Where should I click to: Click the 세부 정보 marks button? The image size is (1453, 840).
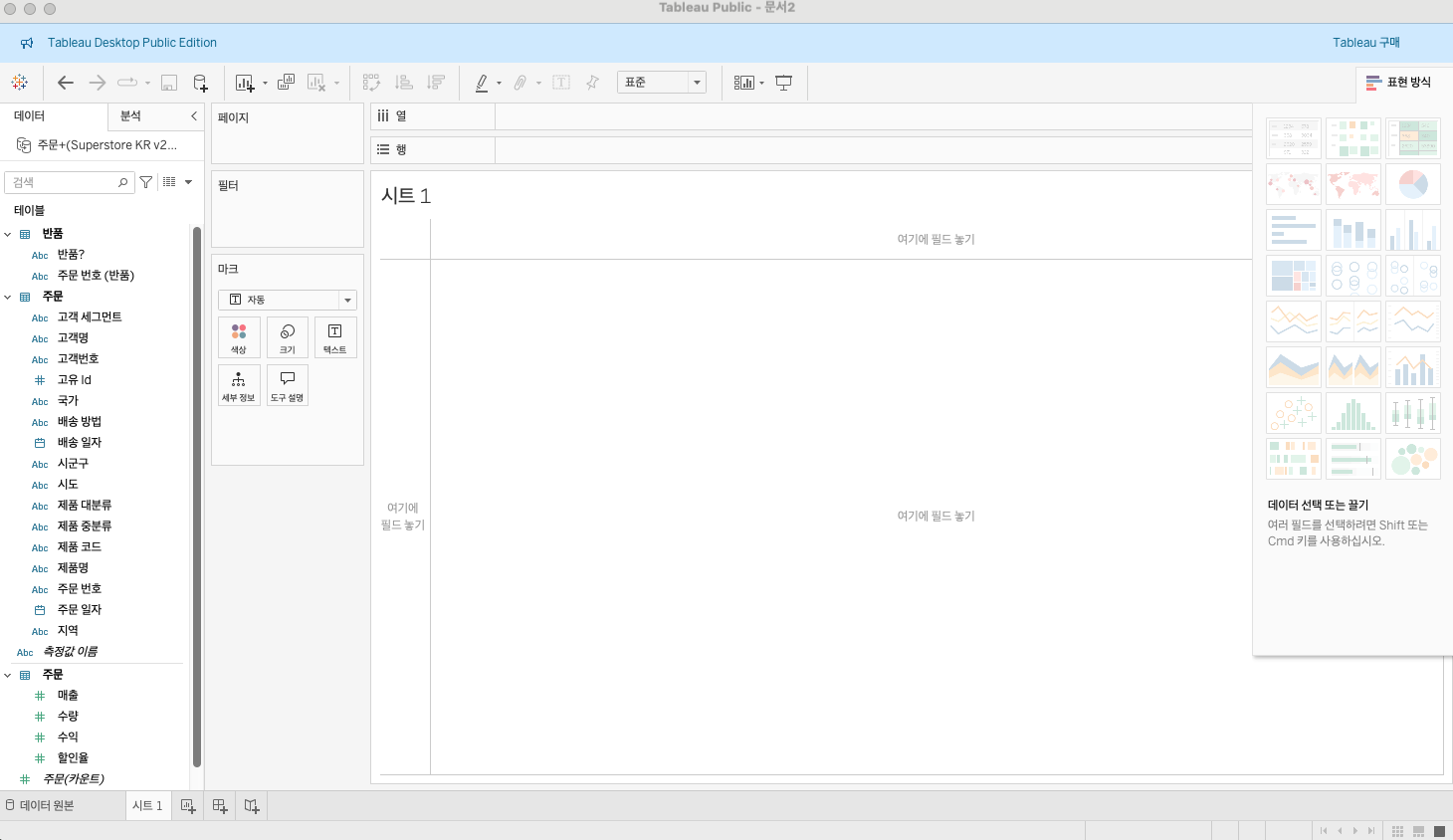point(239,385)
